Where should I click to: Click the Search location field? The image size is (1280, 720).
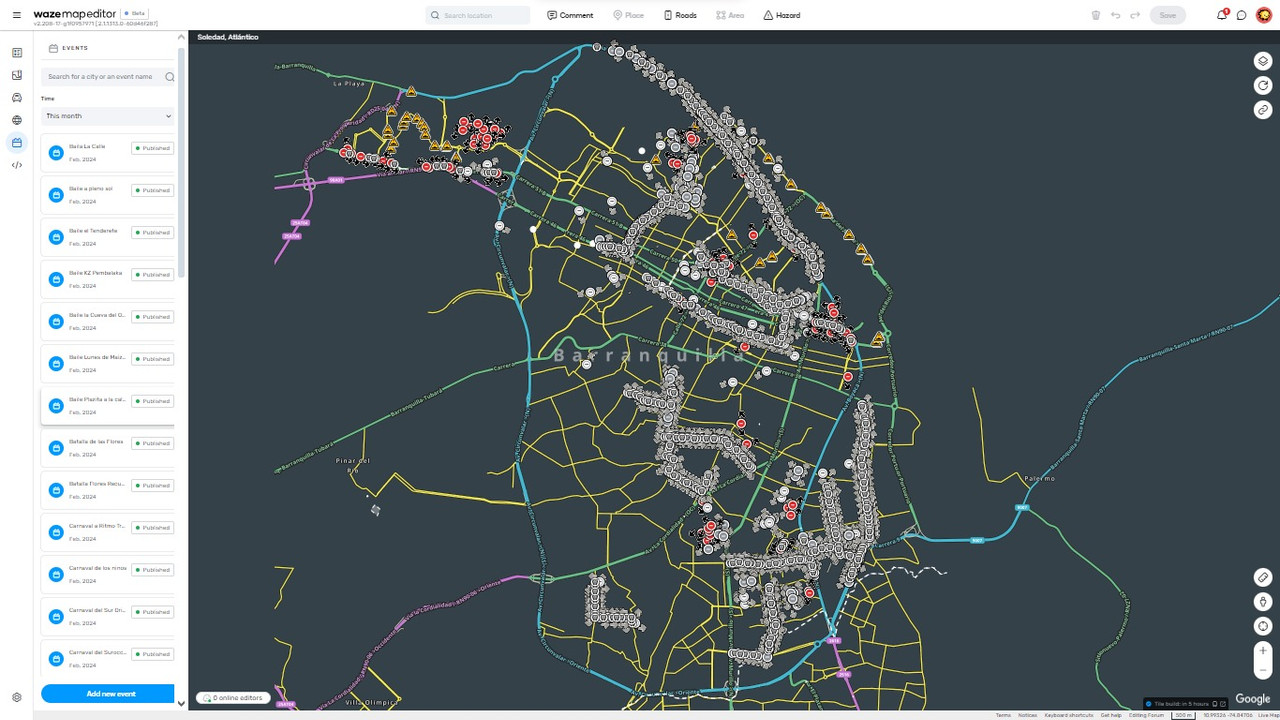click(478, 15)
